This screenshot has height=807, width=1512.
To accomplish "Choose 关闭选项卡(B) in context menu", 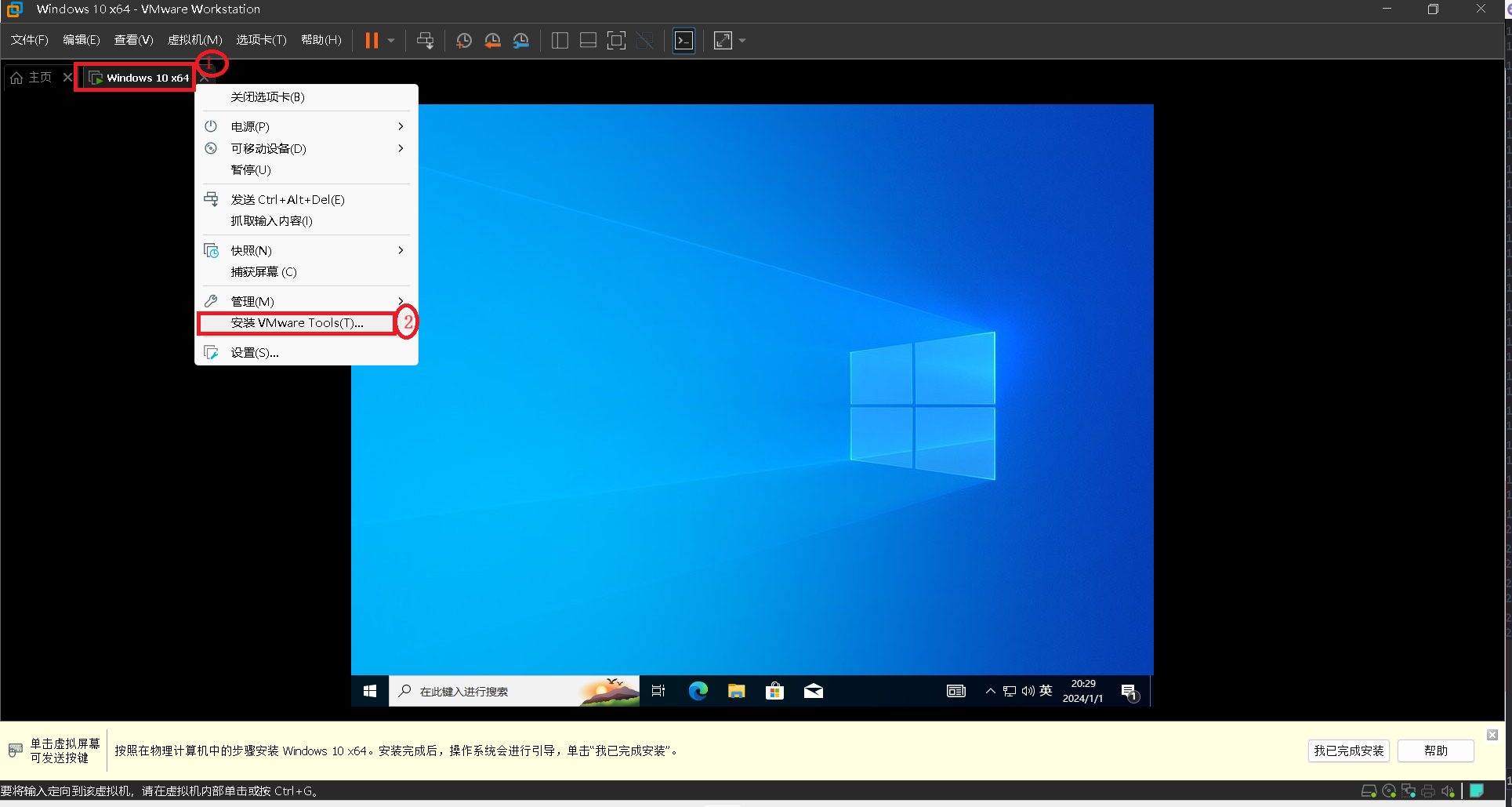I will (306, 97).
